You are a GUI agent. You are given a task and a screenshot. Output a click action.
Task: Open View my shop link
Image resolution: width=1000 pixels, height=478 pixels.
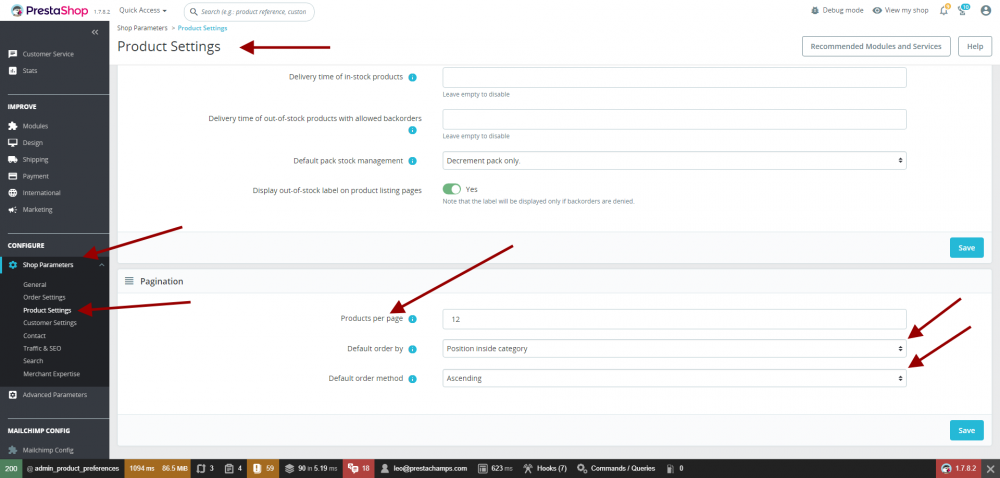901,11
